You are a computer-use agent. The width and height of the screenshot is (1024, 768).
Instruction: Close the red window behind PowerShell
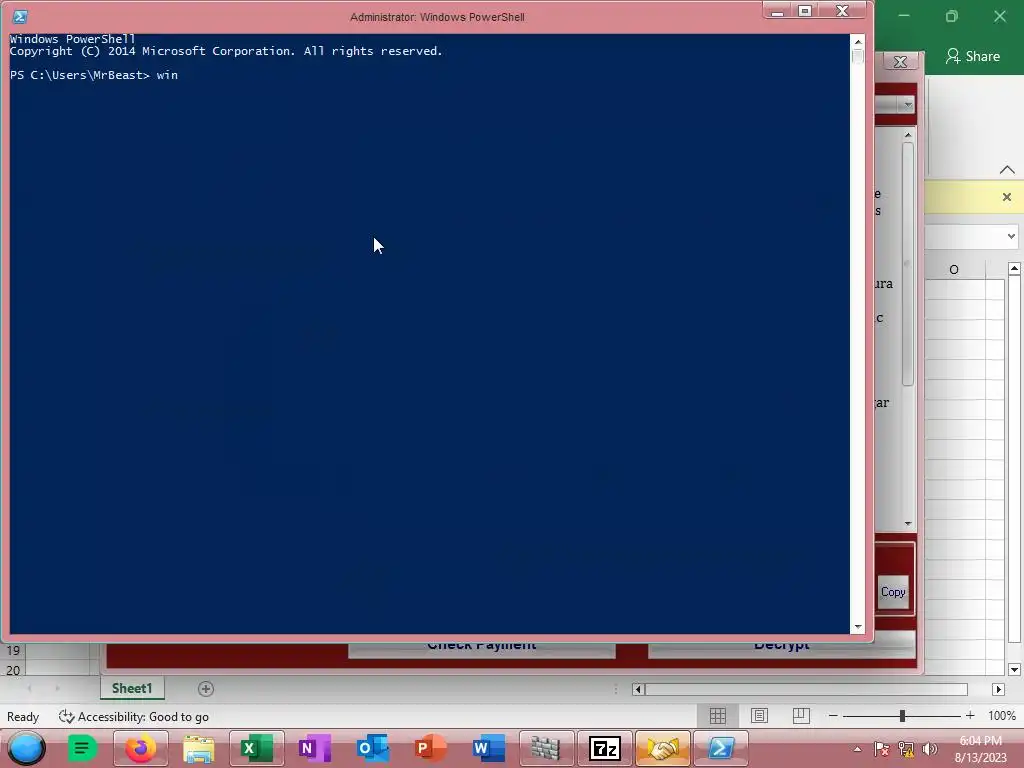900,61
